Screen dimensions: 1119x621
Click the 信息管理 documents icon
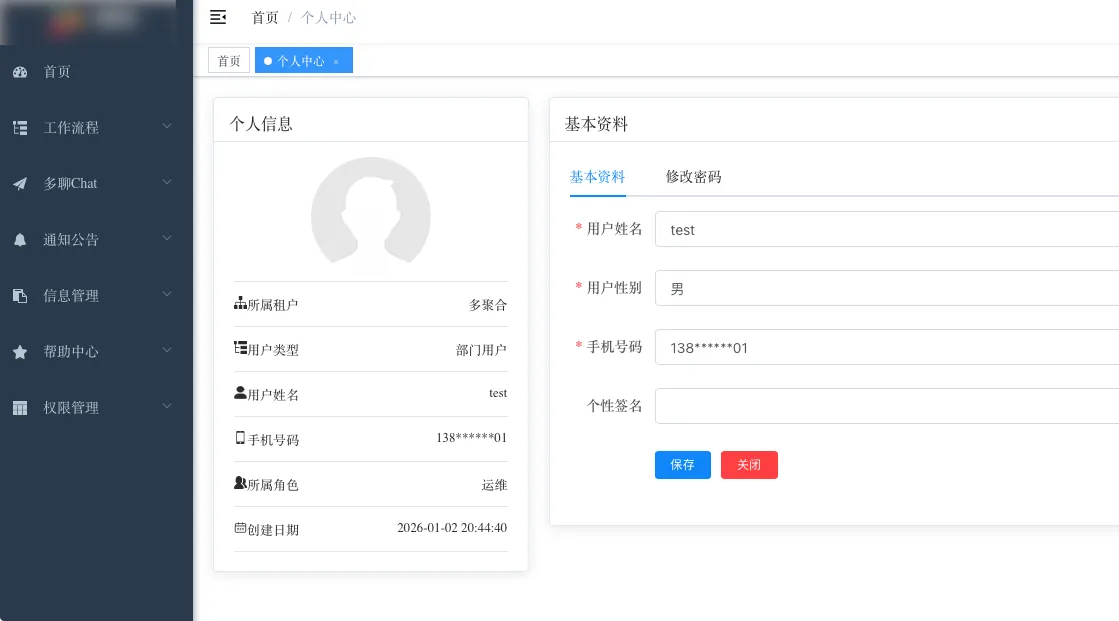pos(20,296)
